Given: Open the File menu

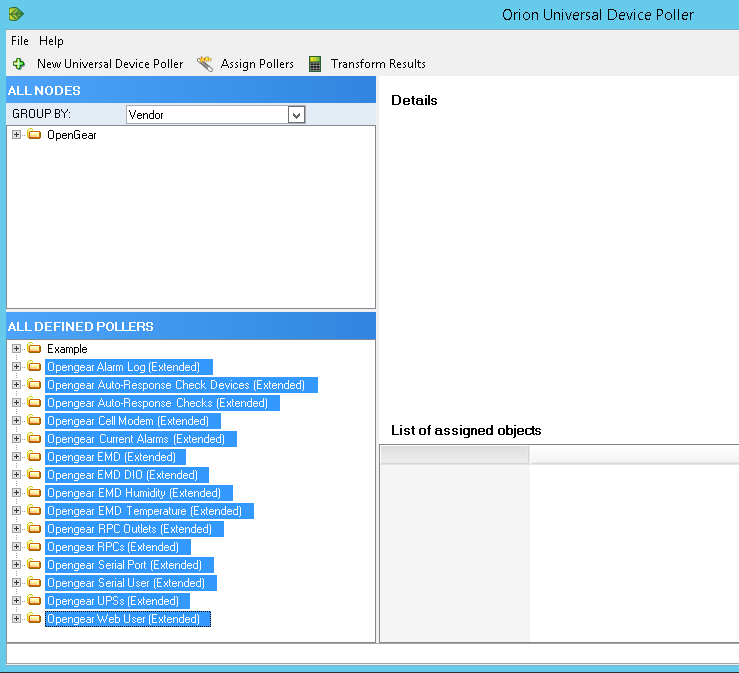Looking at the screenshot, I should pos(20,41).
